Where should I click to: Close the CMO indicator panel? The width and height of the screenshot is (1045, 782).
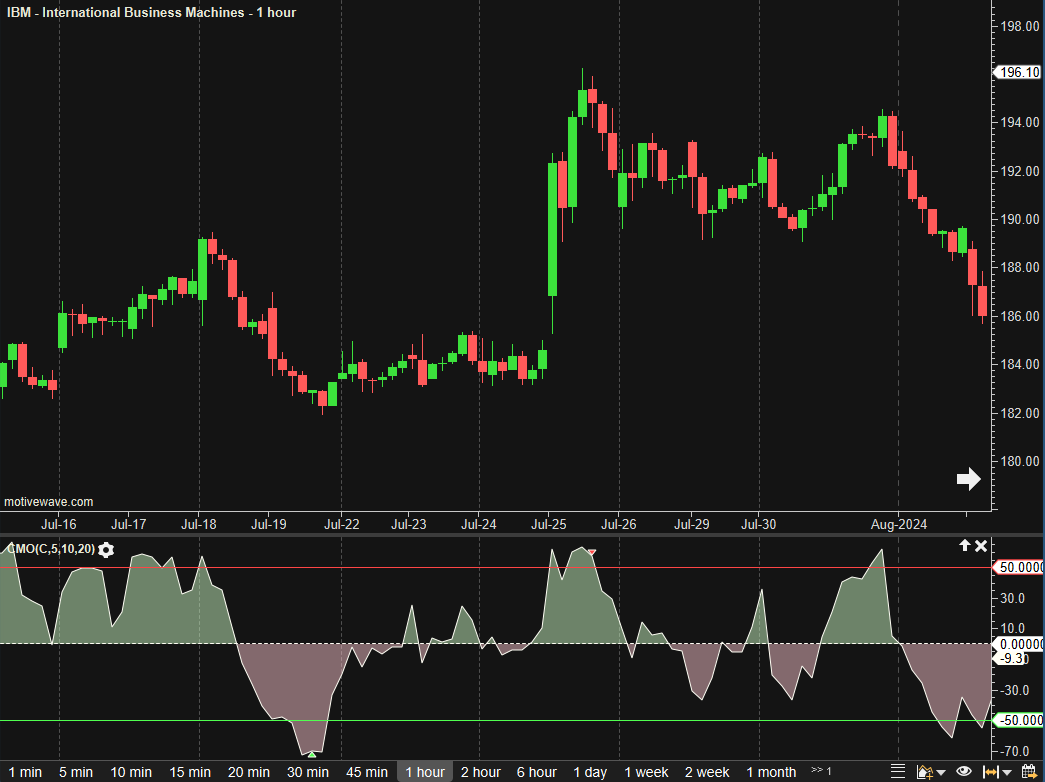click(x=981, y=546)
